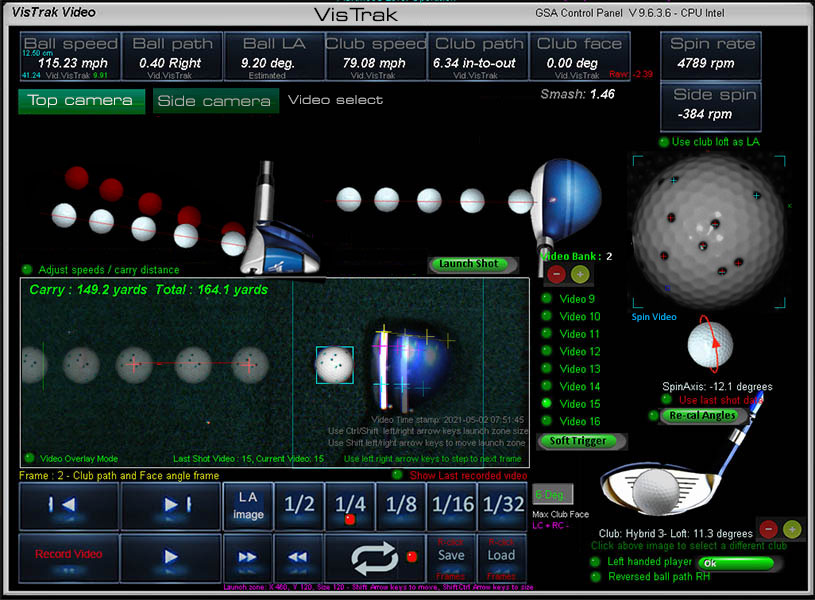Click the Club face readout panel
This screenshot has height=600, width=815.
tap(580, 57)
